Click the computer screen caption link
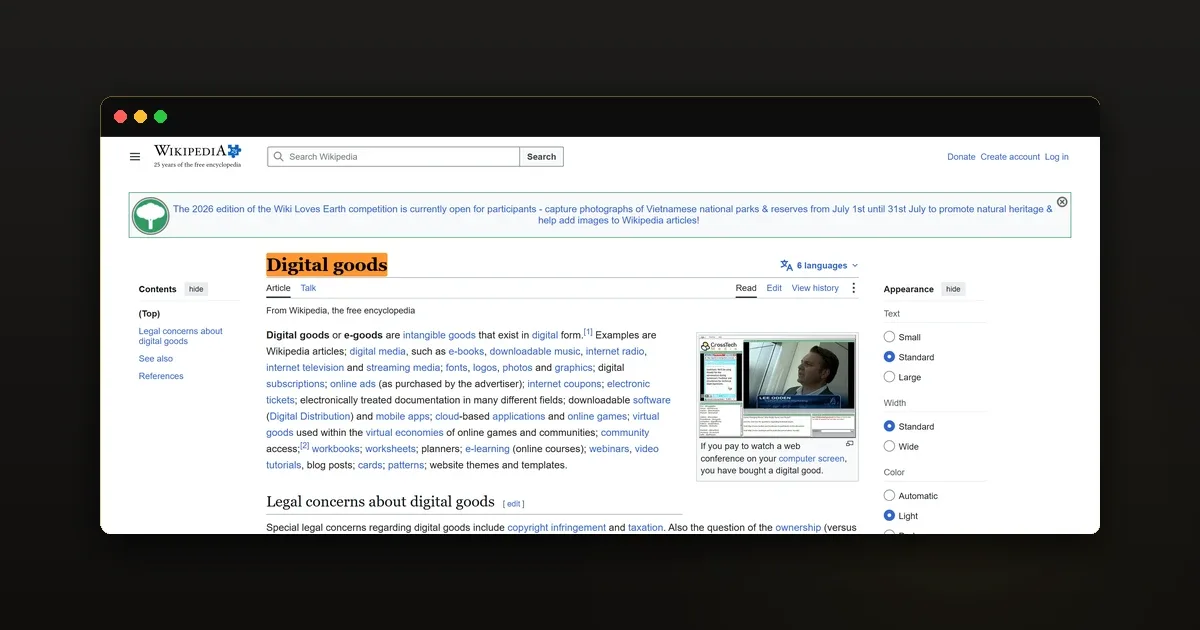The width and height of the screenshot is (1200, 630). (x=811, y=458)
